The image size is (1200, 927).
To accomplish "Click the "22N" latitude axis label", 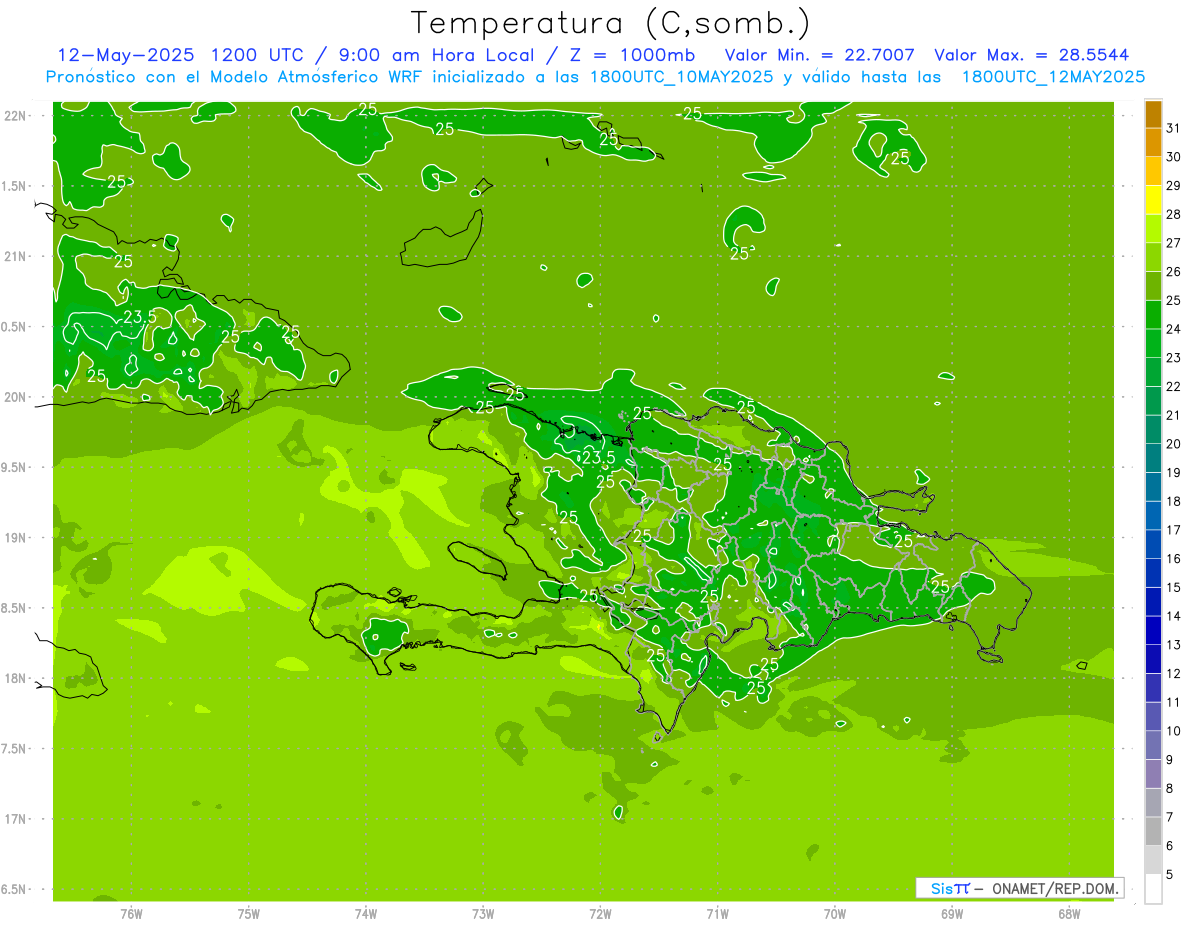I will click(15, 116).
